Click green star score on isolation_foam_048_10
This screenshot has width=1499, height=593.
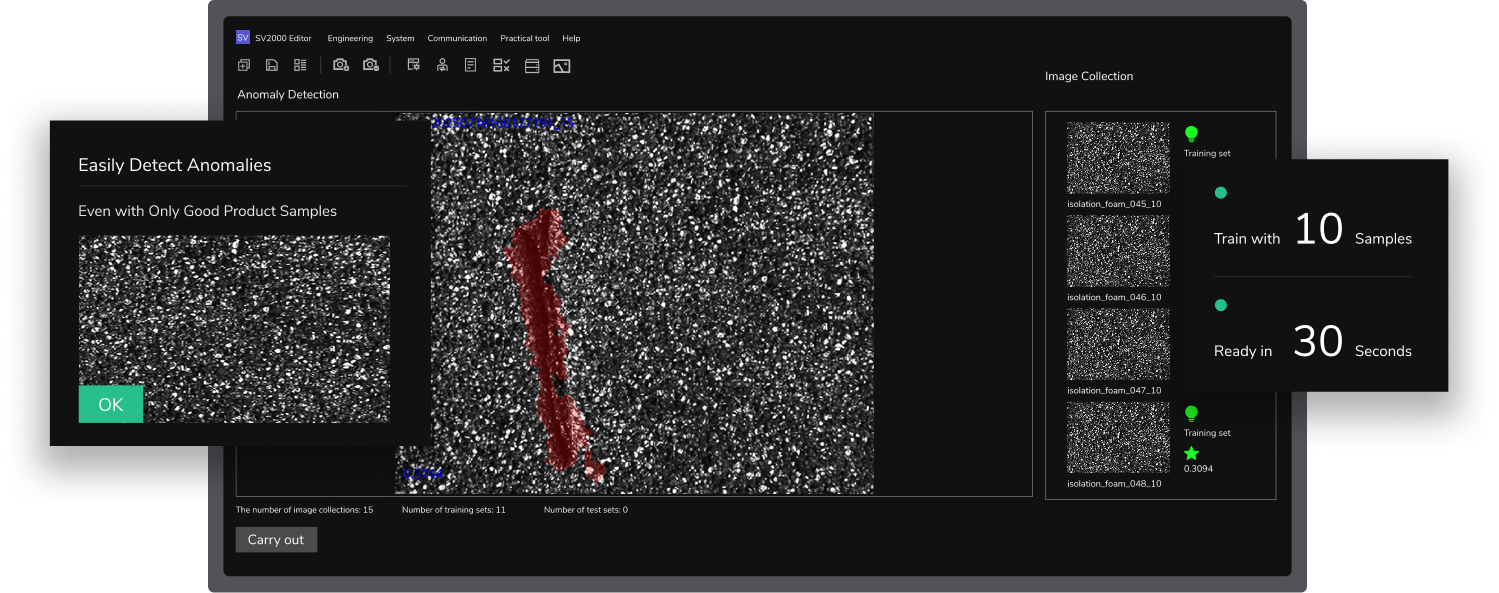coord(1191,453)
